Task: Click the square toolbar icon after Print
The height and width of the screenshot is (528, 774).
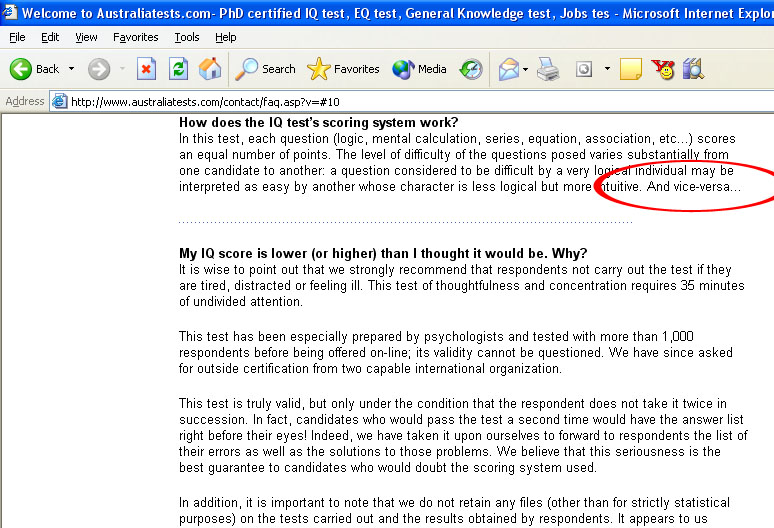Action: (x=584, y=69)
